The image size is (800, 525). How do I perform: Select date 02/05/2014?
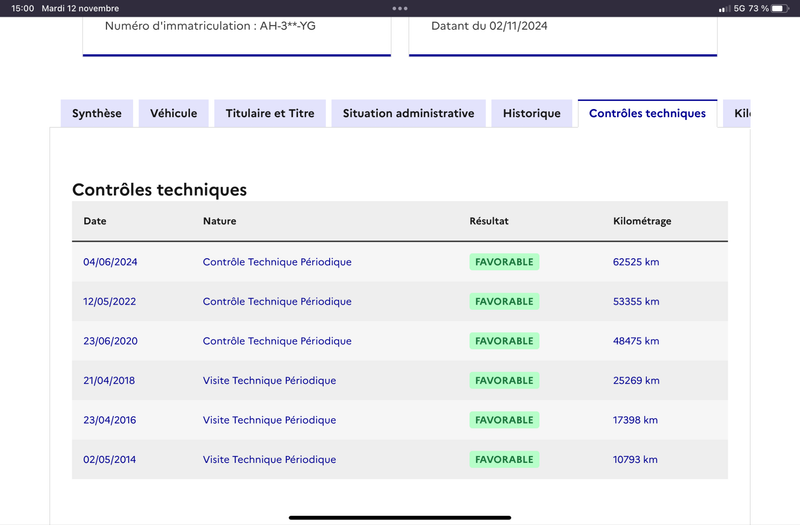point(110,459)
